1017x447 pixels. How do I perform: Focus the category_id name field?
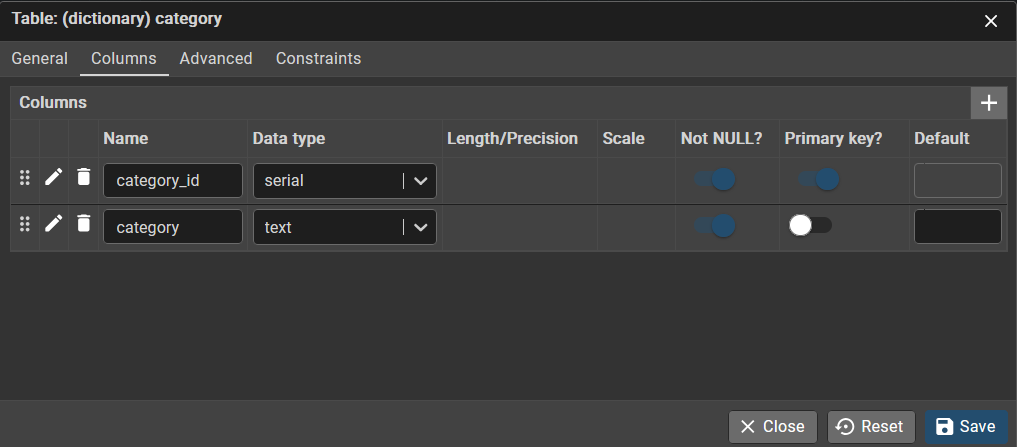173,180
